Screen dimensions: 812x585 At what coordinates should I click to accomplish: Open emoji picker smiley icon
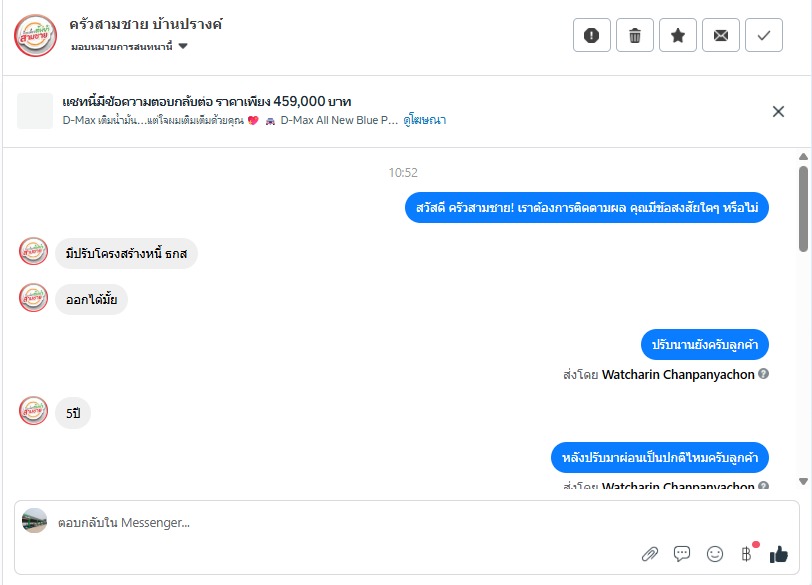pos(715,554)
